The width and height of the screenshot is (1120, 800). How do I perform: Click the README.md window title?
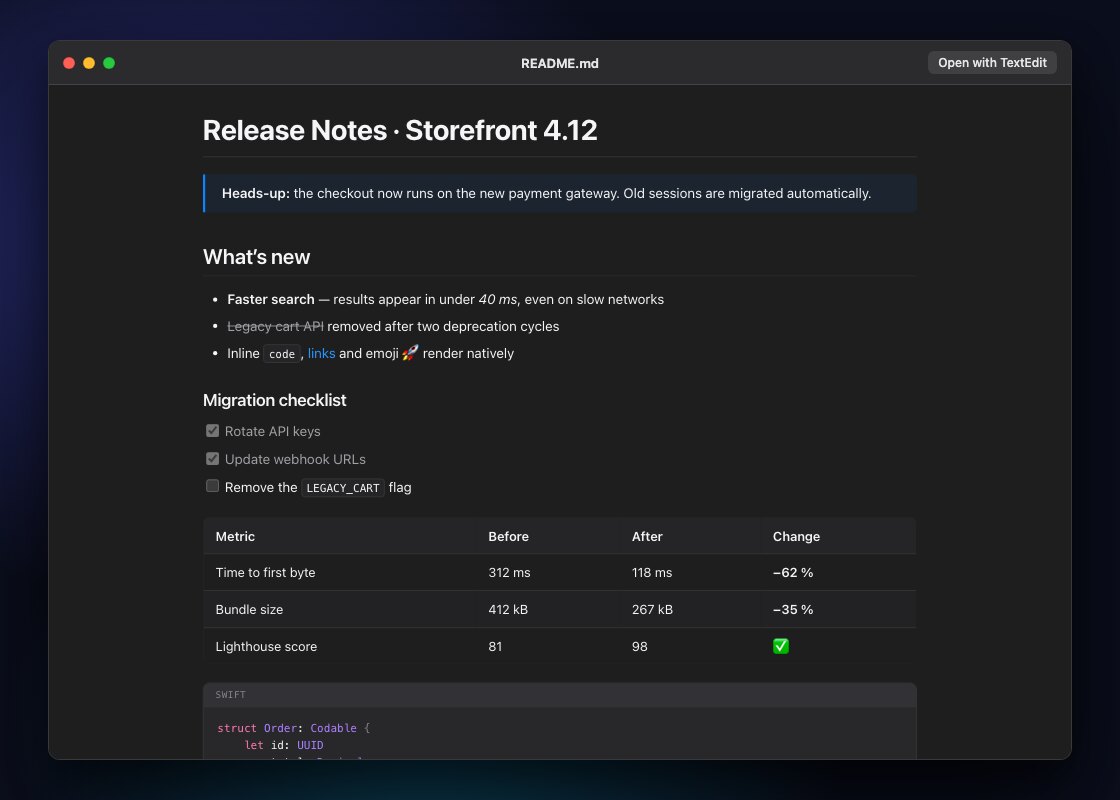pyautogui.click(x=559, y=64)
